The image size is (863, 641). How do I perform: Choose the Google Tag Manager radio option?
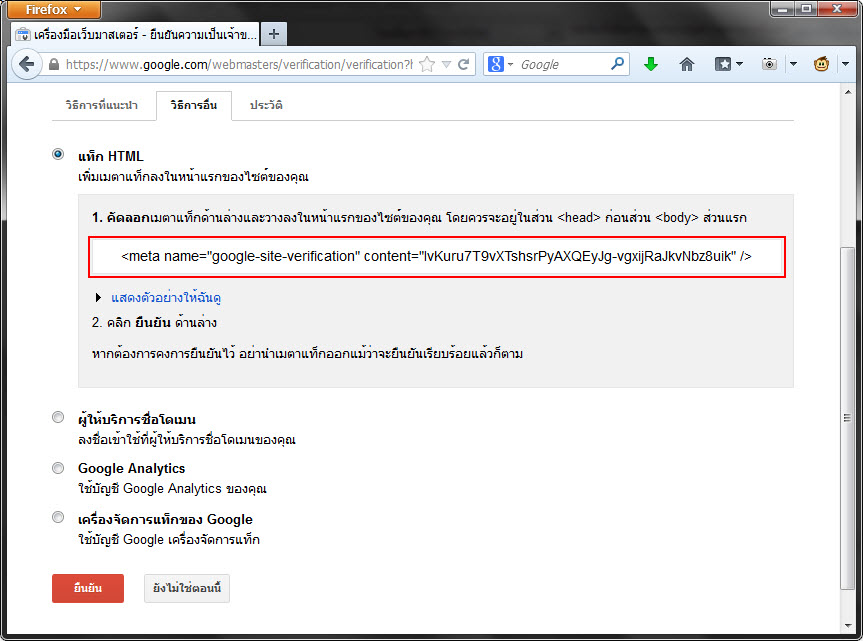coord(58,517)
